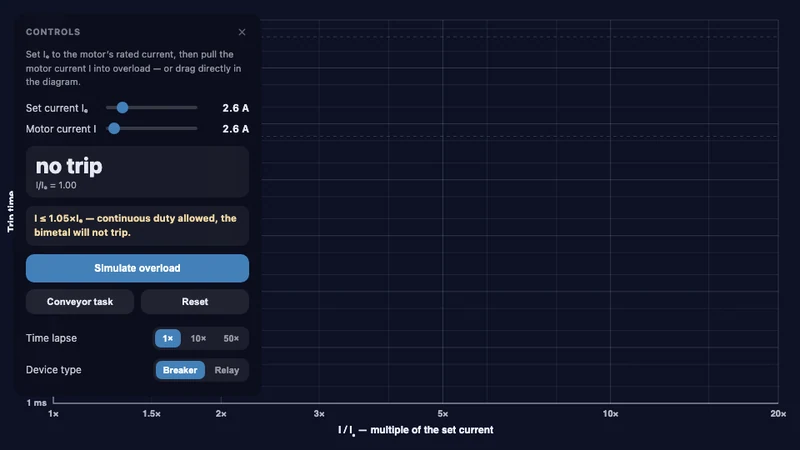Screen dimensions: 800x450
Task: Click the Set current value 2.6 A
Action: [x=236, y=108]
